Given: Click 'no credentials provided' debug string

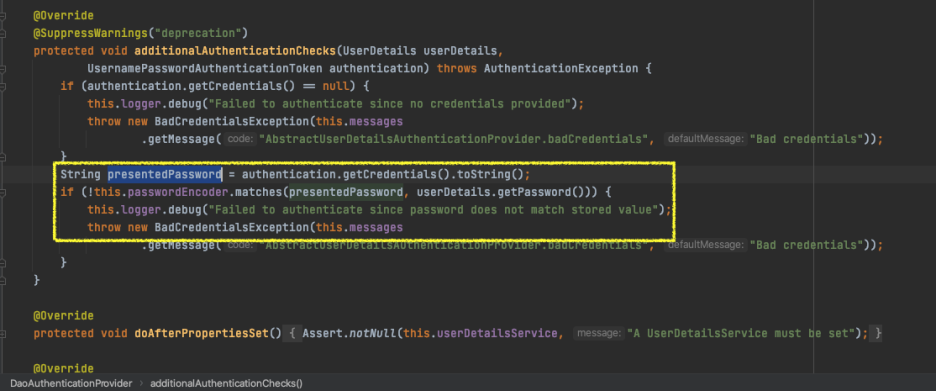Looking at the screenshot, I should coord(389,104).
